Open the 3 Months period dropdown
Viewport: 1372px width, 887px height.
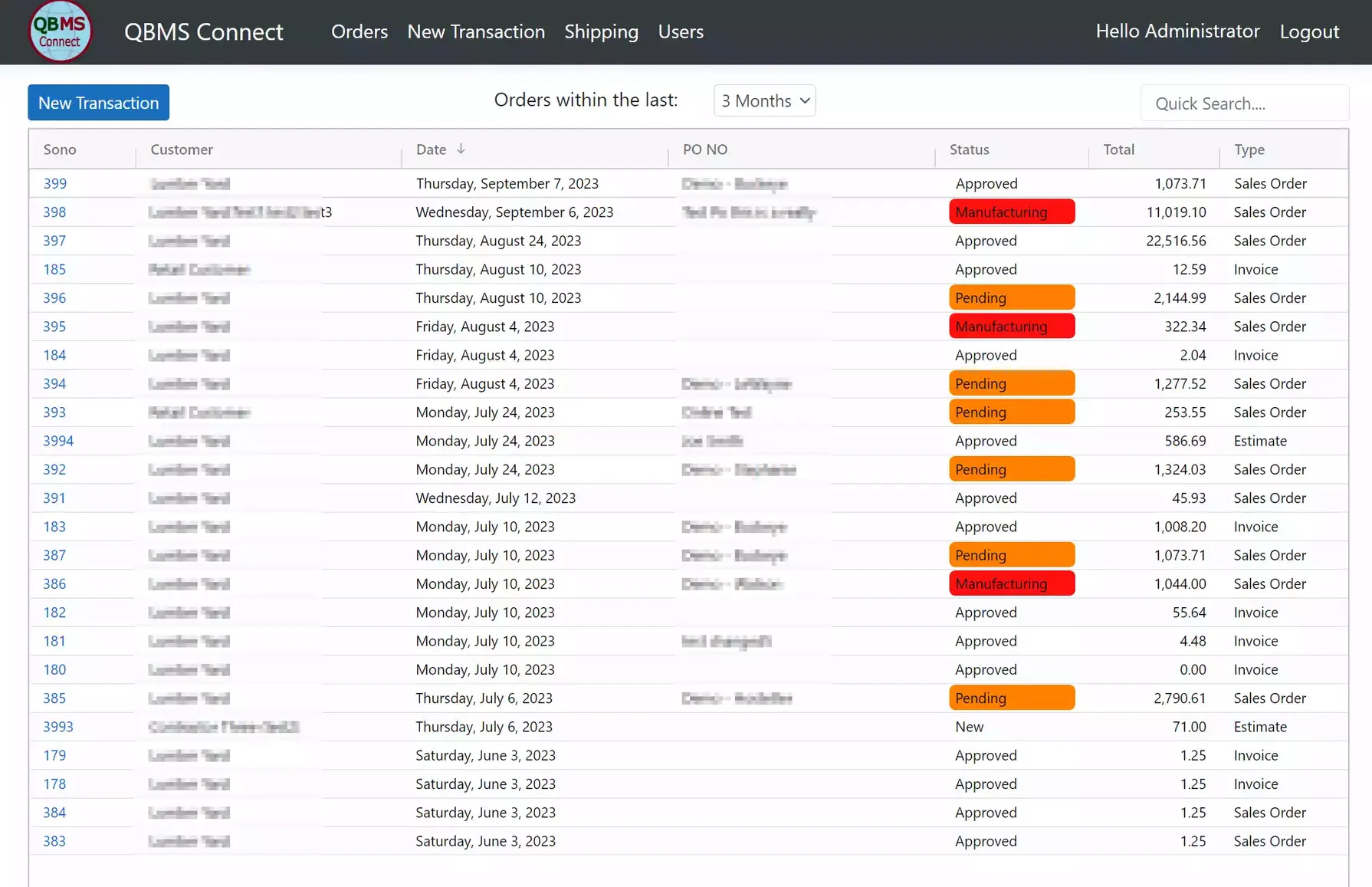pos(764,100)
